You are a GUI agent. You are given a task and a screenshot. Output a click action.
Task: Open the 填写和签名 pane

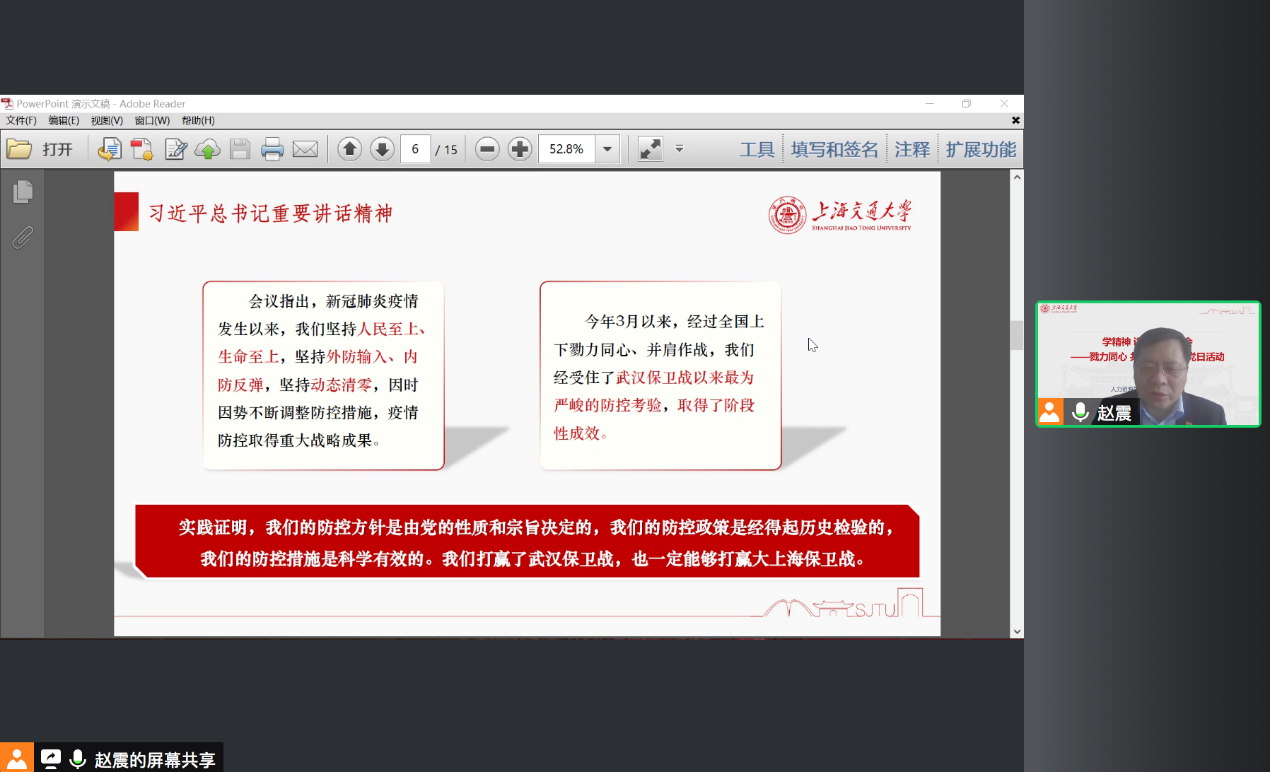point(834,149)
